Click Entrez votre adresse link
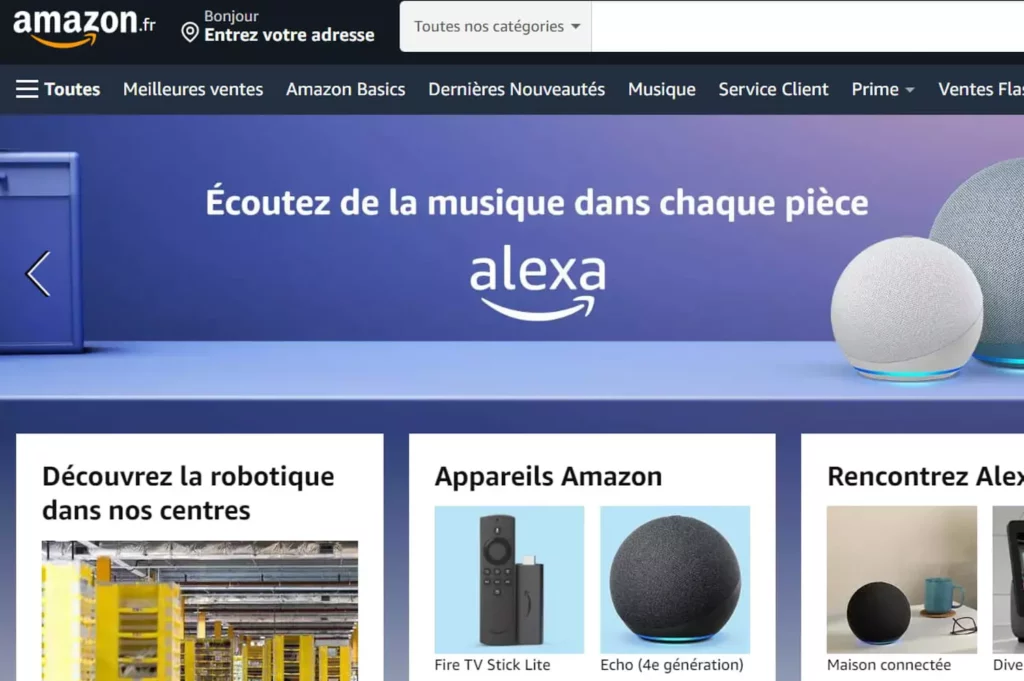Viewport: 1024px width, 681px height. point(289,35)
